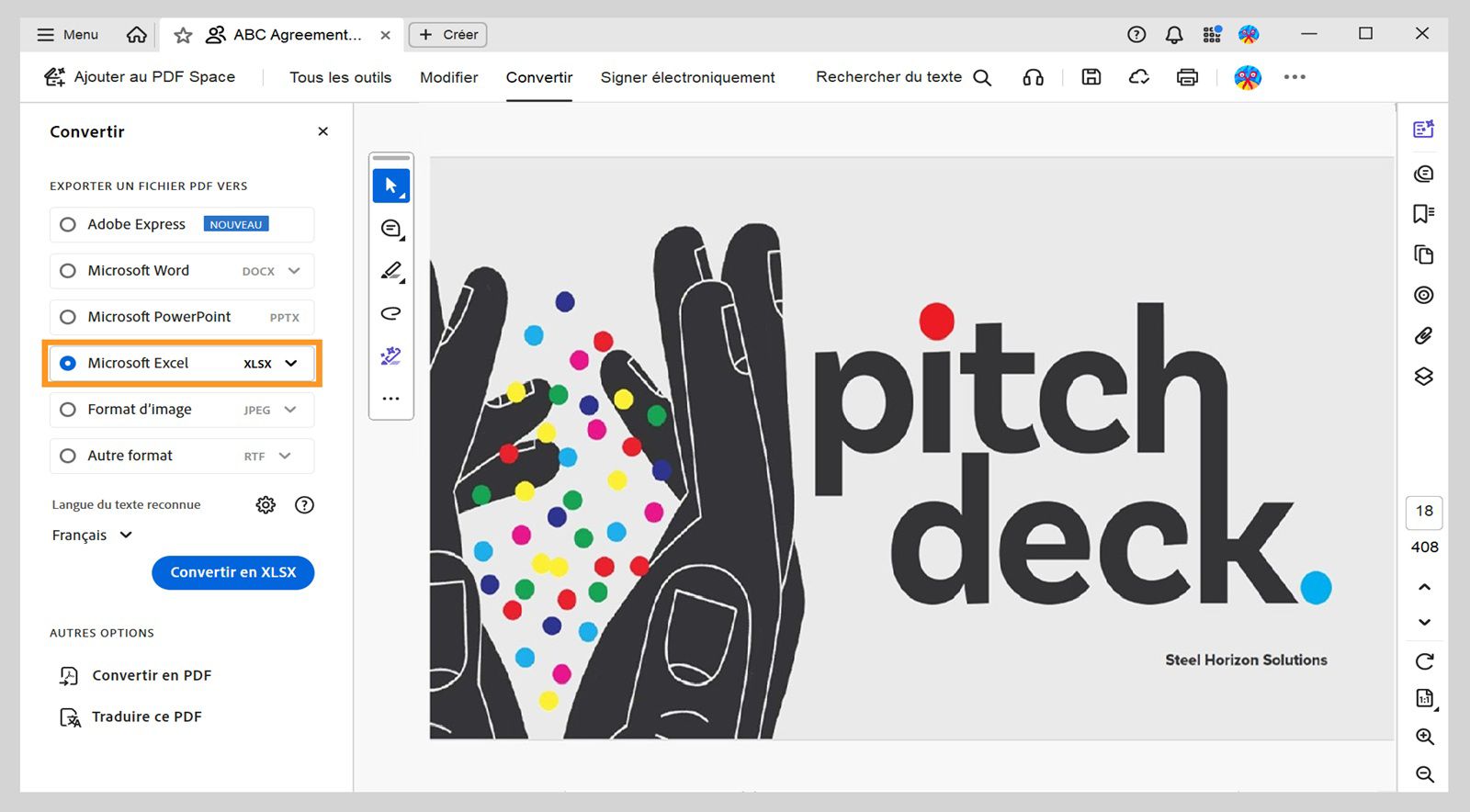Image resolution: width=1470 pixels, height=812 pixels.
Task: Open the target circle icon in right rail
Action: click(x=1424, y=295)
